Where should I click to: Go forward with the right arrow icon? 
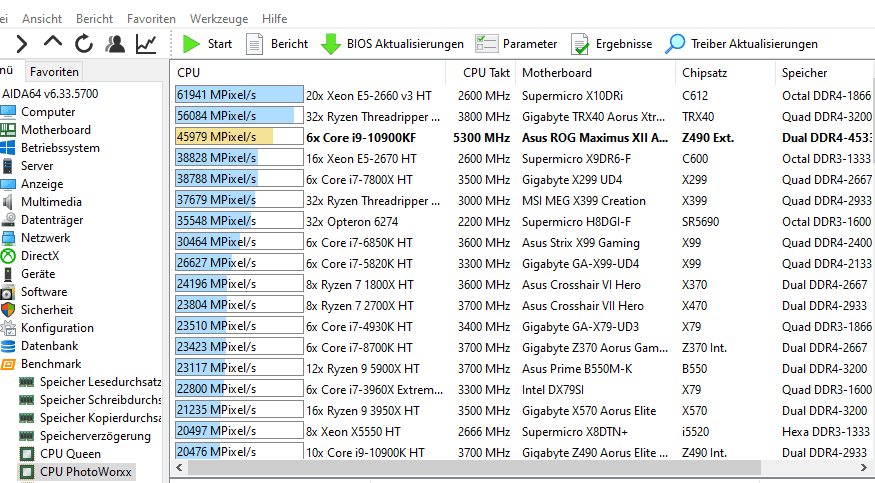click(22, 44)
